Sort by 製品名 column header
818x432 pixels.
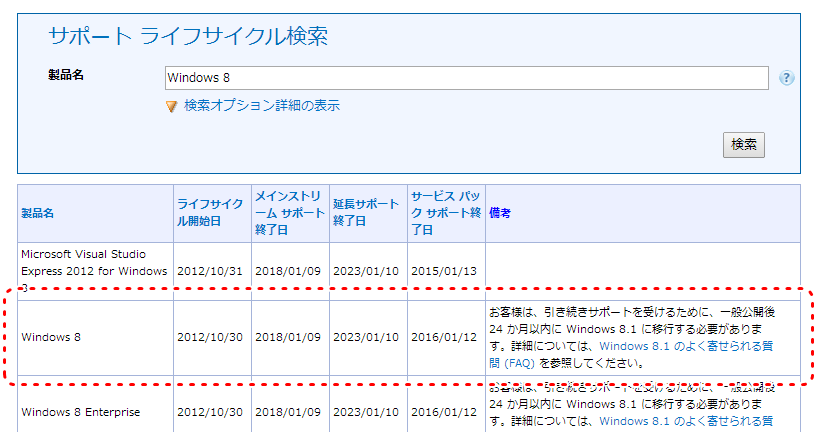[x=38, y=213]
